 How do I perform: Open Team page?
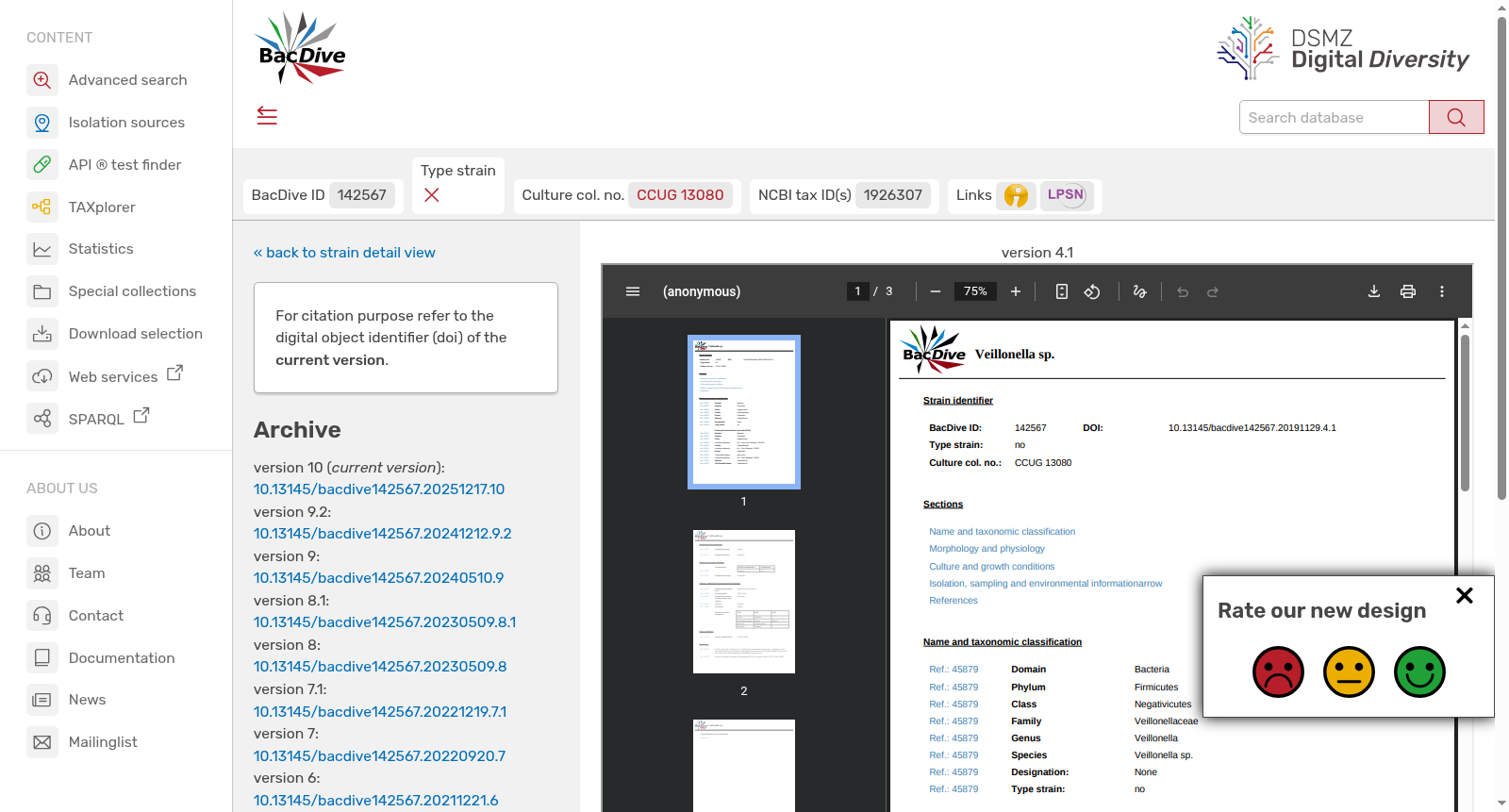click(x=66, y=573)
